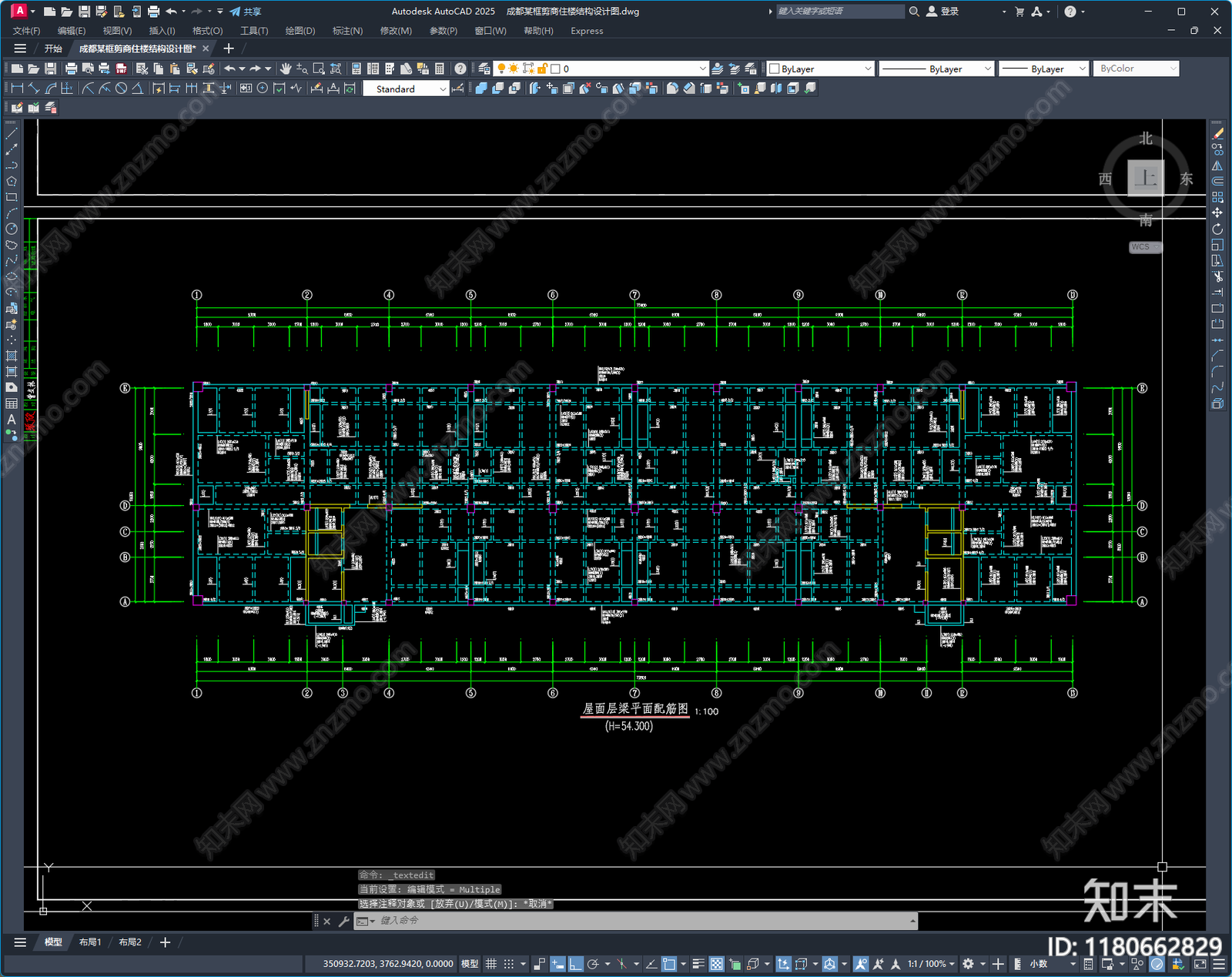
Task: Select the Hatch tool in left toolbar
Action: 12,356
